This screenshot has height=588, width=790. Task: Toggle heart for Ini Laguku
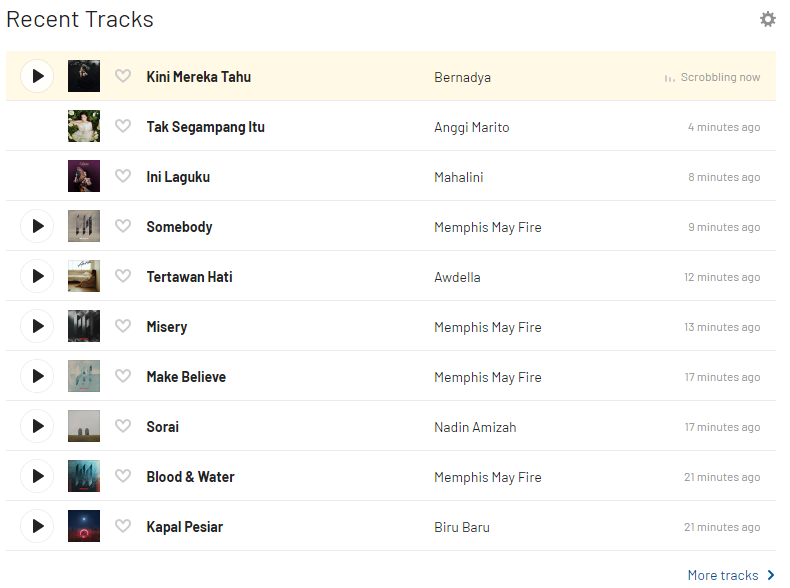point(123,176)
